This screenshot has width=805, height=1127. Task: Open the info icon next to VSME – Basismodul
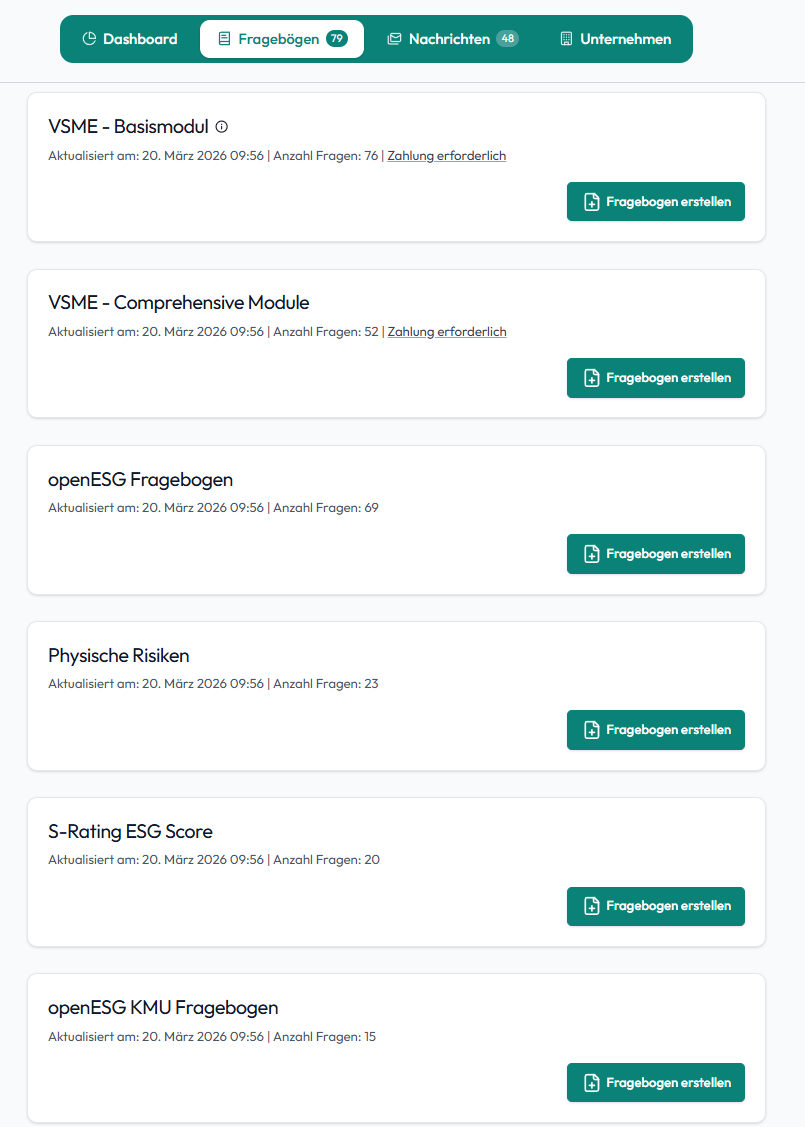click(221, 127)
